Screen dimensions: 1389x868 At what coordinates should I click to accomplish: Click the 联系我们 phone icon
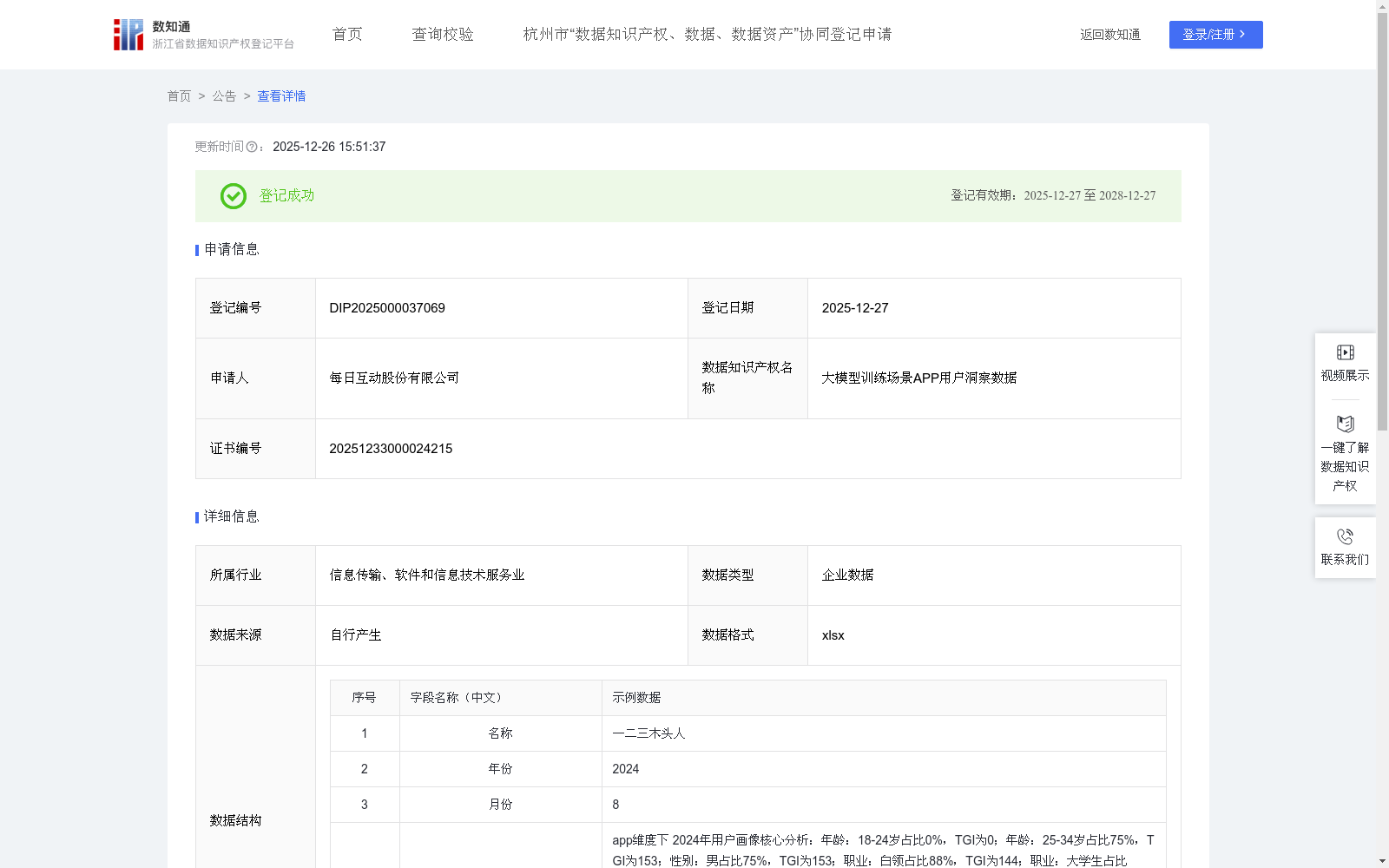click(1346, 536)
